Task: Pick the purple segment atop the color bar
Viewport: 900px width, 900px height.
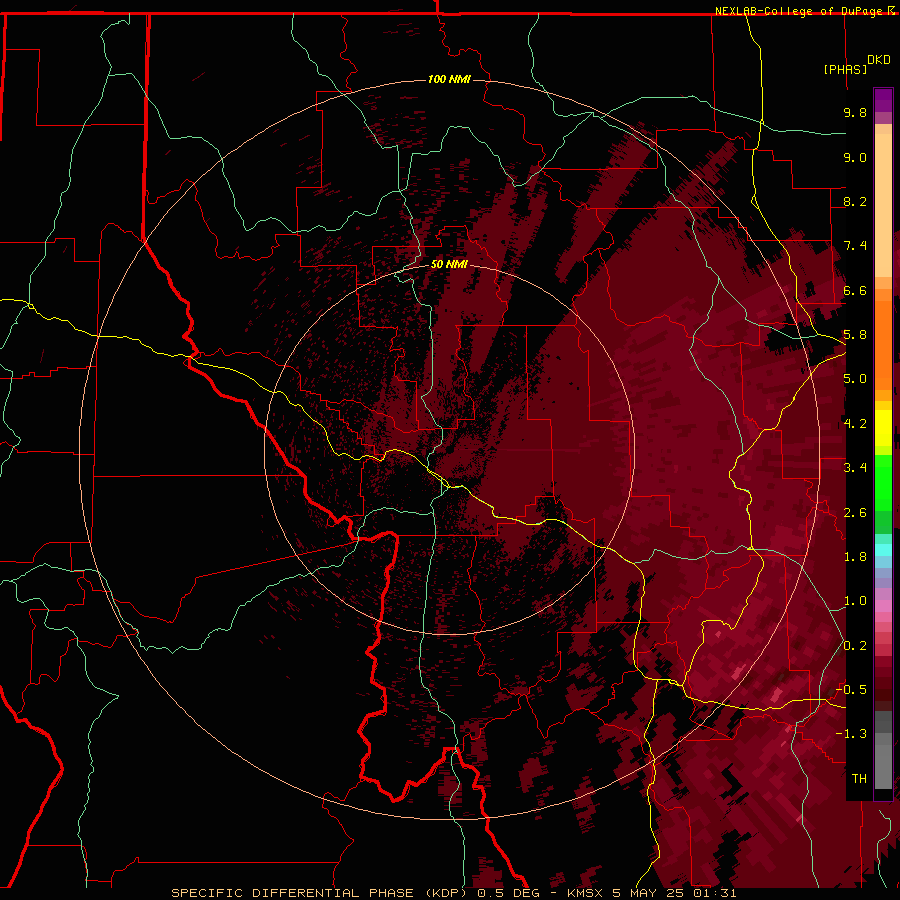Action: click(x=883, y=100)
